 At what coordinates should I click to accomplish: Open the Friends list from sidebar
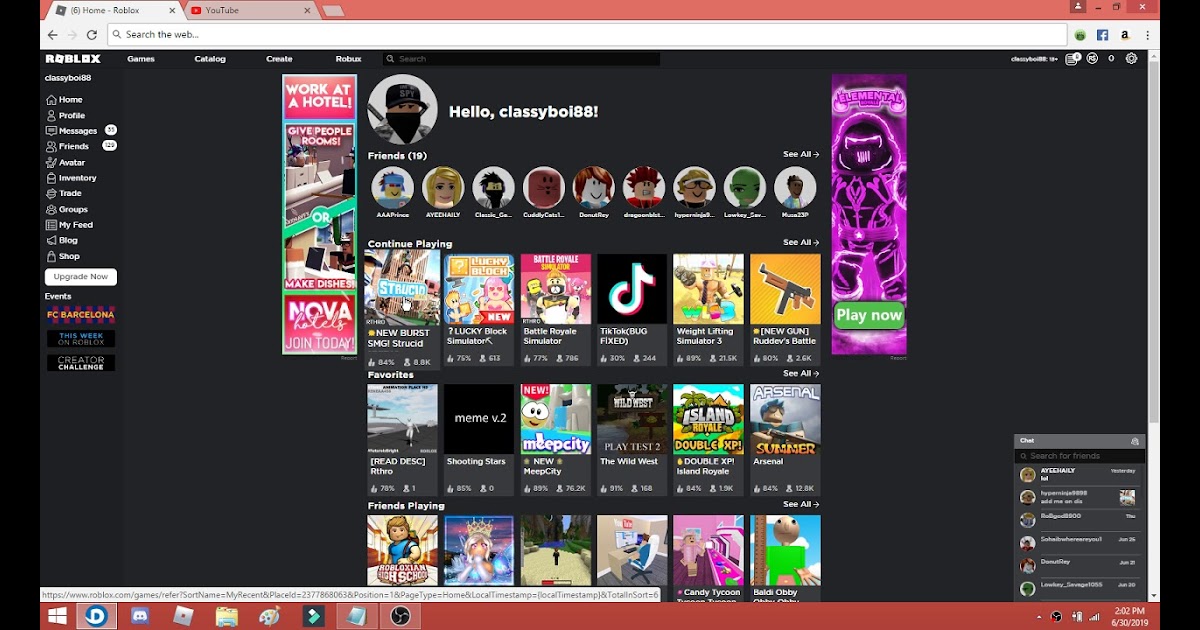[67, 146]
